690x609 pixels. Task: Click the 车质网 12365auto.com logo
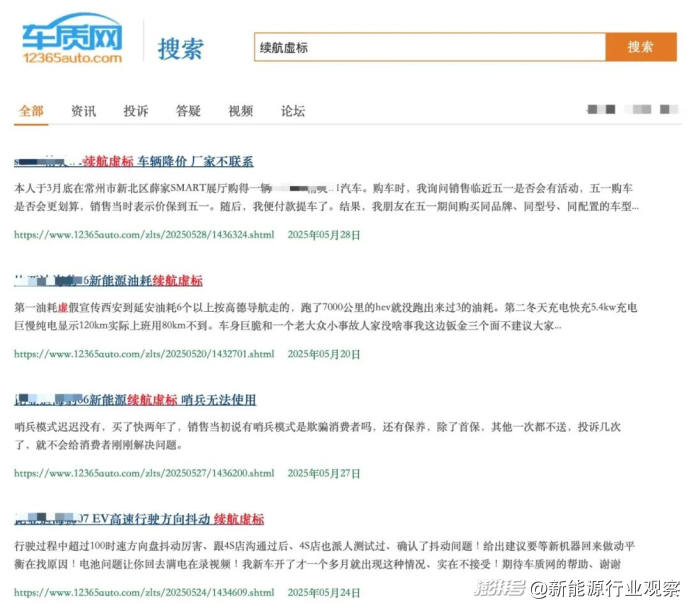point(72,39)
